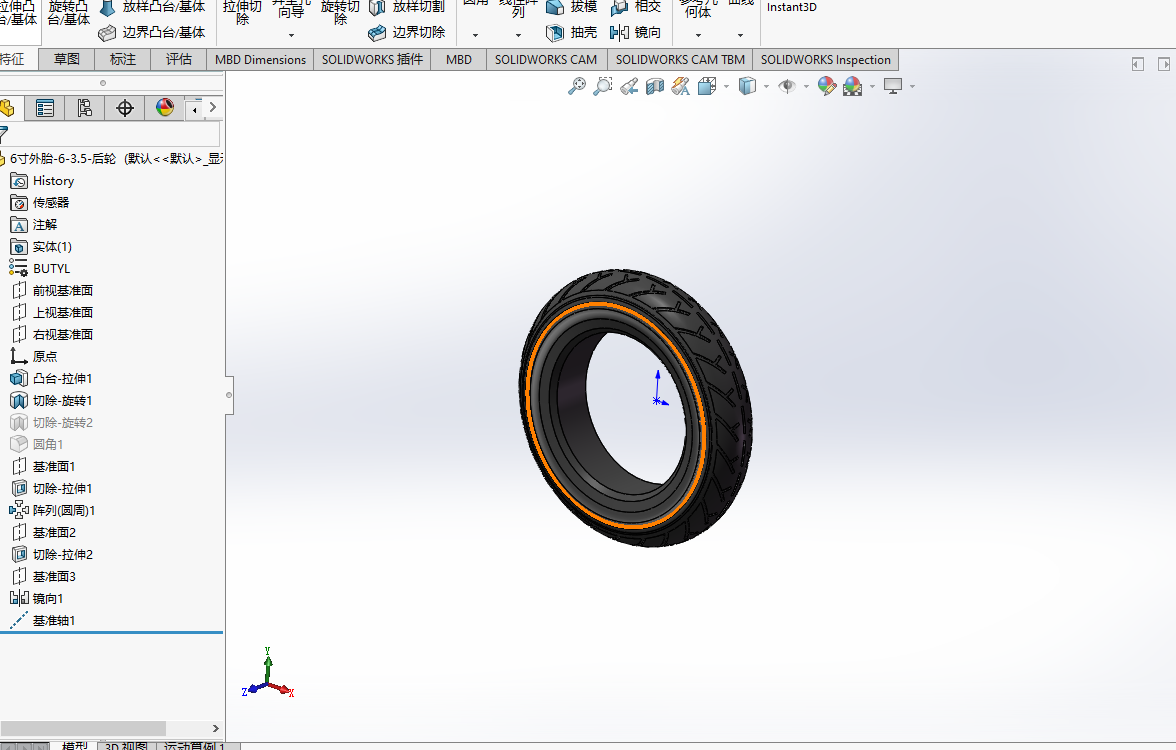Viewport: 1176px width, 750px height.
Task: Select the suppressed 切除-旋转2 feature
Action: pyautogui.click(x=52, y=422)
